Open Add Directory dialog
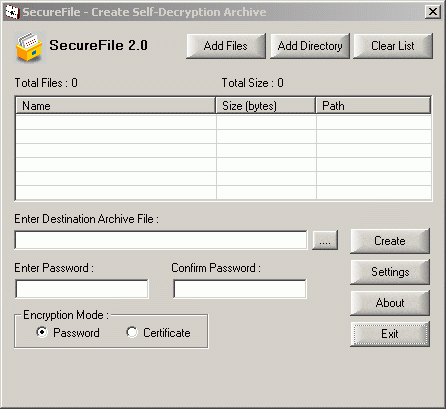This screenshot has width=446, height=409. pos(310,46)
